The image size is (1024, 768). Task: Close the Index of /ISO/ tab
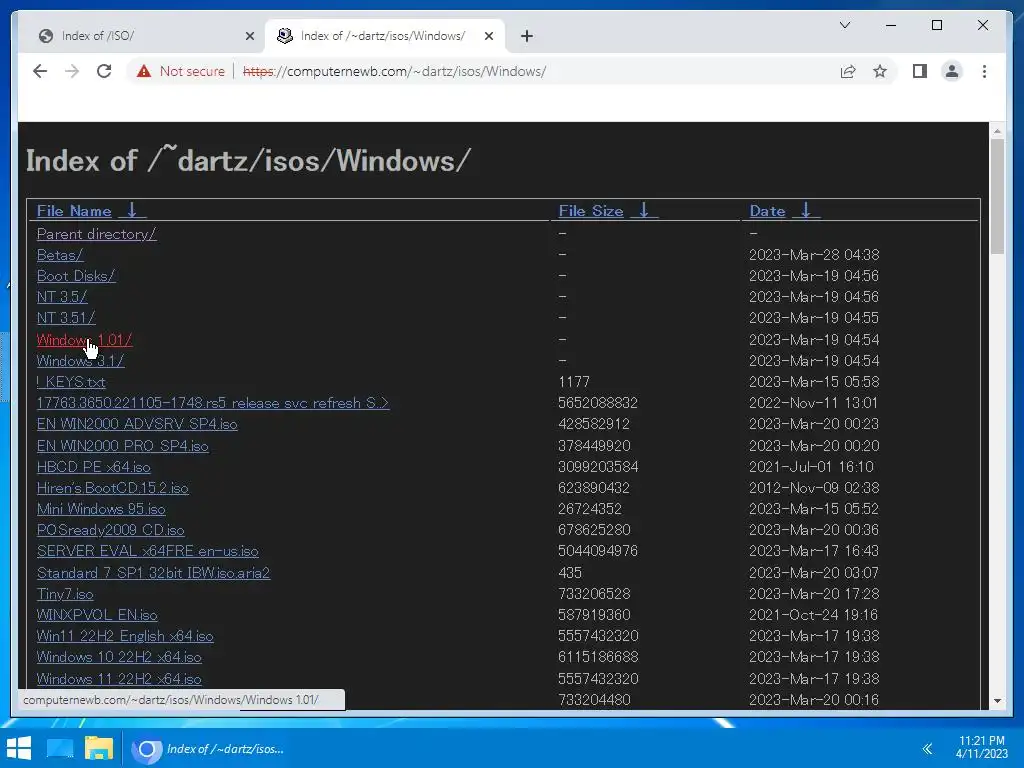point(249,36)
